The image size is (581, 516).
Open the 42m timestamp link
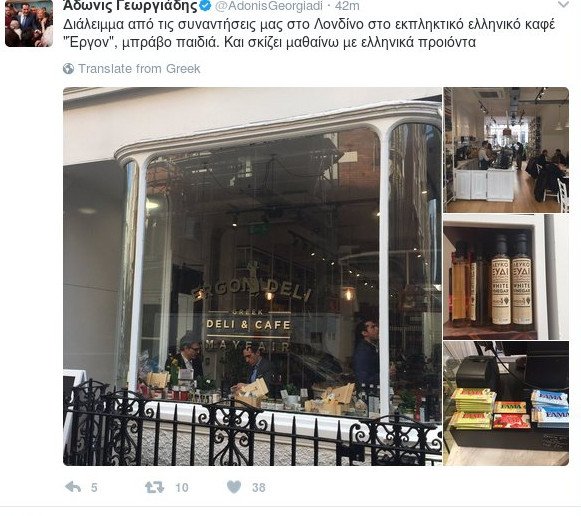pos(347,6)
